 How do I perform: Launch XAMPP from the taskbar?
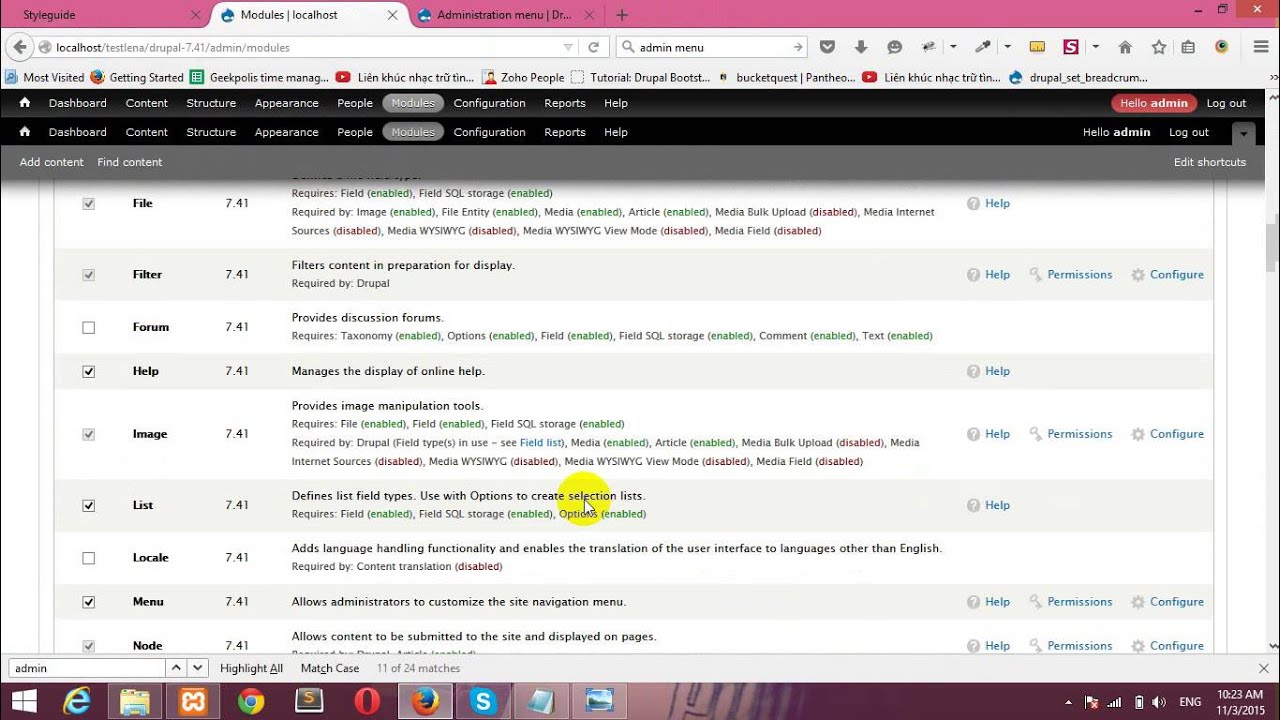[x=193, y=701]
